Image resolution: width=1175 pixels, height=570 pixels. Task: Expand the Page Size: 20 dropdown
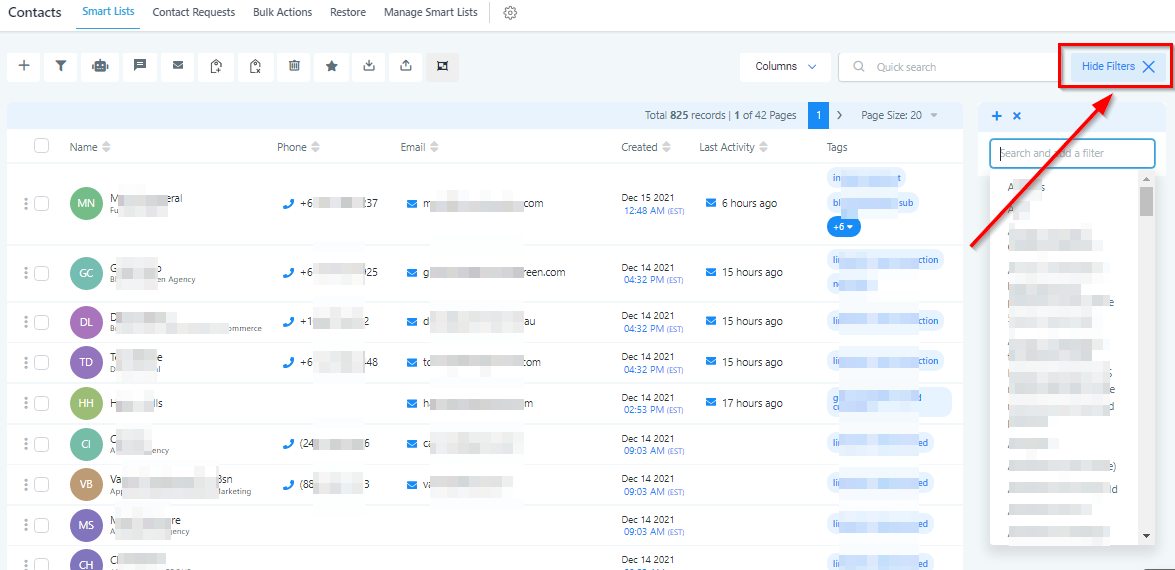(899, 115)
